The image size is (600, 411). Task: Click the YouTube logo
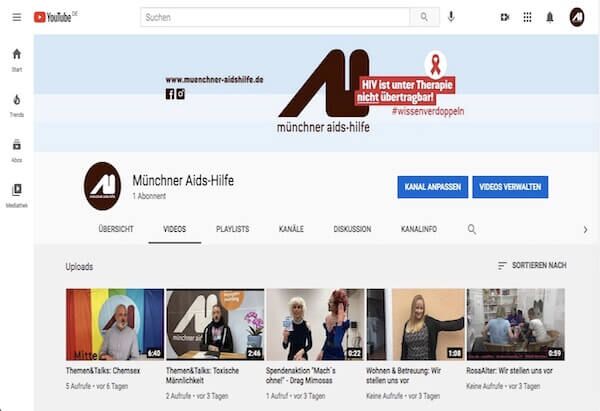55,17
